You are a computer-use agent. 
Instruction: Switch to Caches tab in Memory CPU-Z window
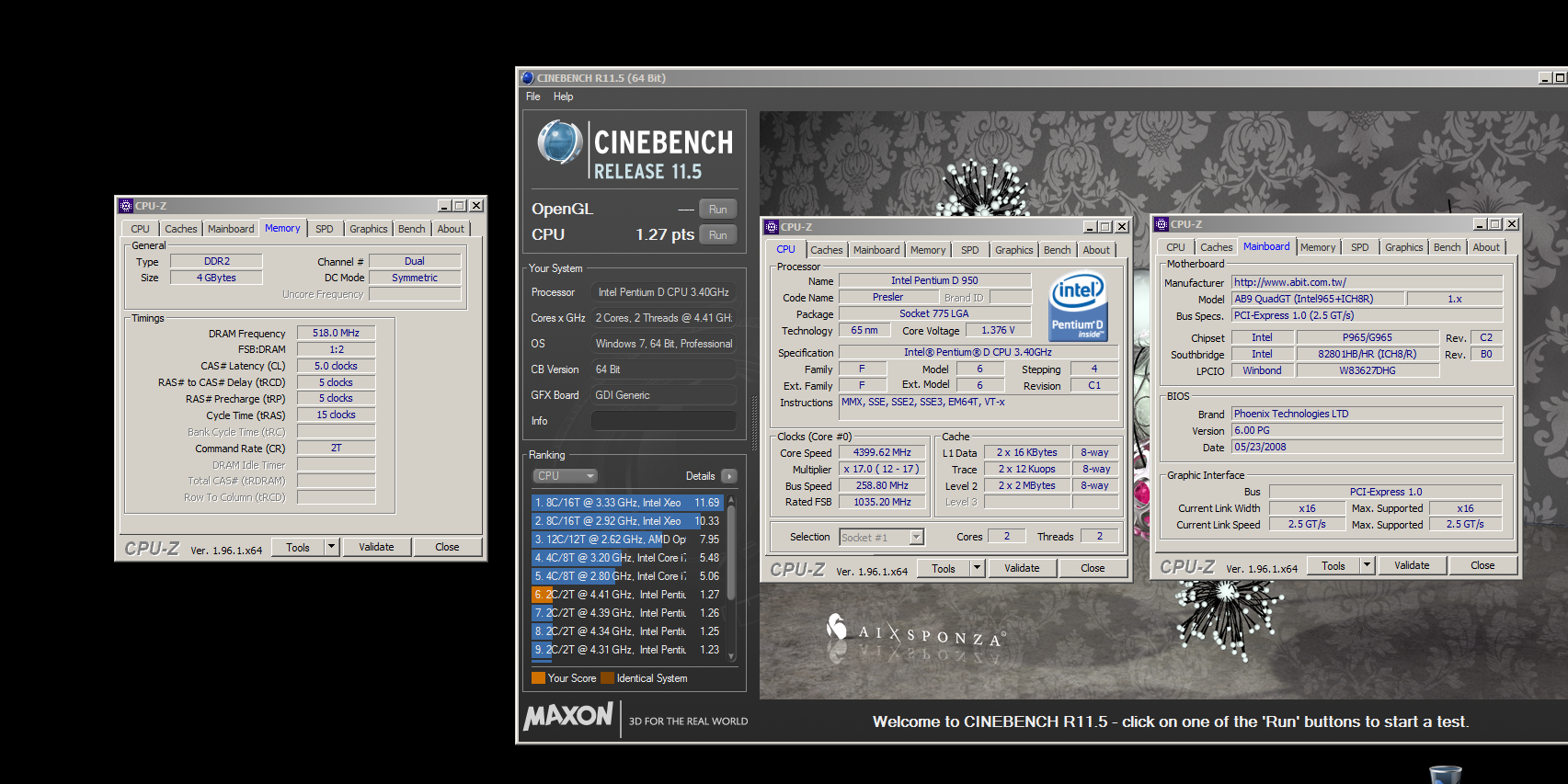[181, 229]
